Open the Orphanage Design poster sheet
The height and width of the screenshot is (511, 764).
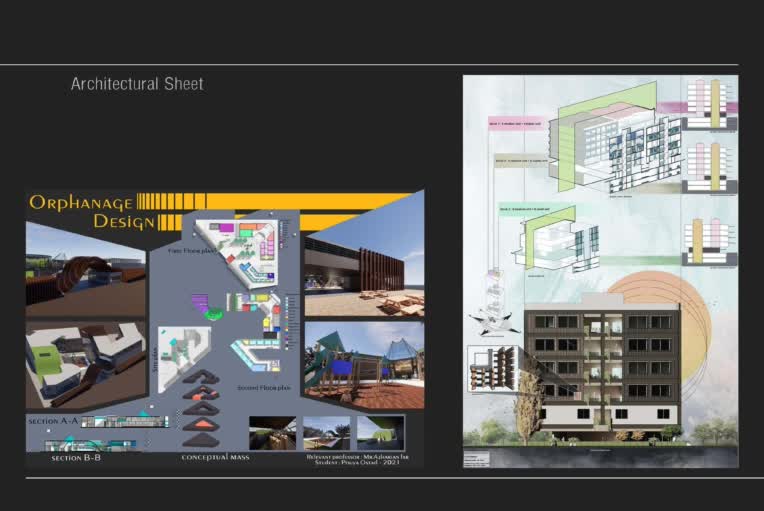pos(224,329)
